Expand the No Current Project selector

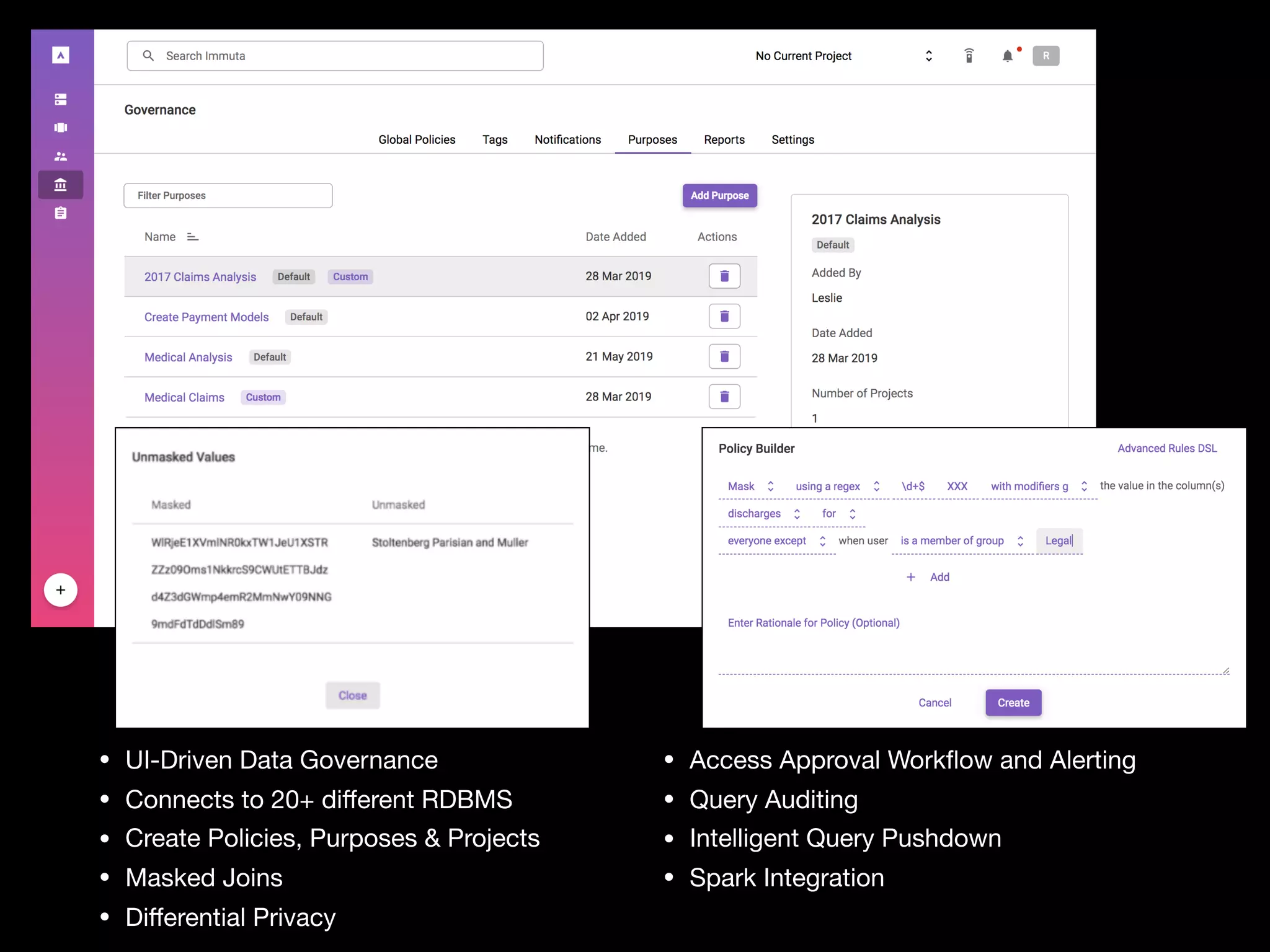(929, 56)
